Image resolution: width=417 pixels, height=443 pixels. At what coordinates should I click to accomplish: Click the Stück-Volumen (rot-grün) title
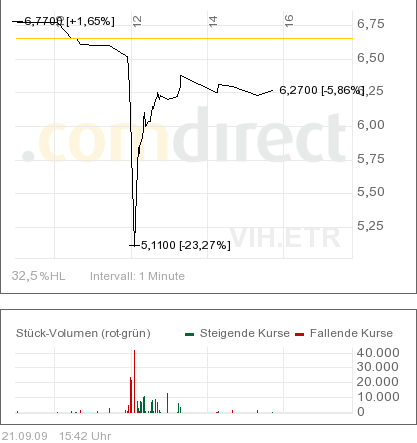click(83, 333)
